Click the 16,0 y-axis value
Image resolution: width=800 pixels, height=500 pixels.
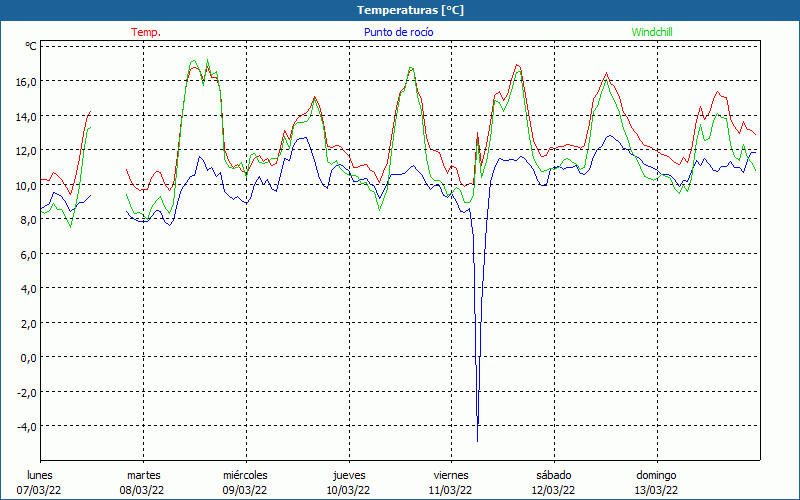(24, 81)
